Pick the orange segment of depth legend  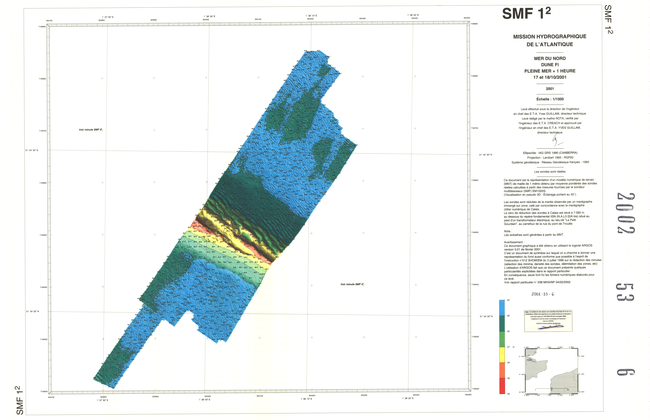(500, 371)
